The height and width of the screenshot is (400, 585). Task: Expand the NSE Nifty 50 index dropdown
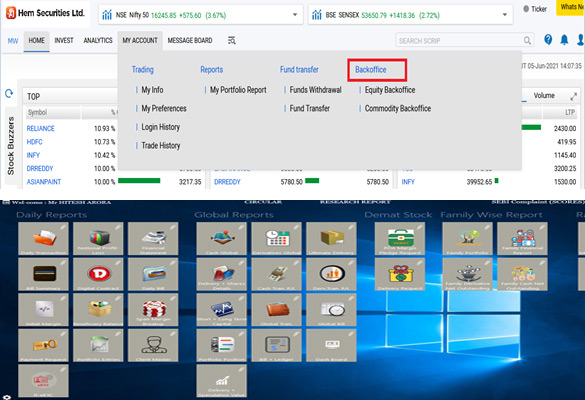295,15
